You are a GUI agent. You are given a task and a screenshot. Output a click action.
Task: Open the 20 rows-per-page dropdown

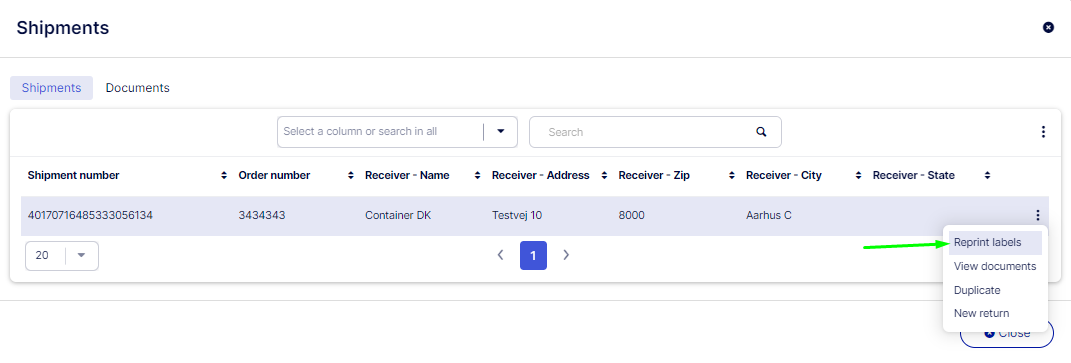coord(62,256)
